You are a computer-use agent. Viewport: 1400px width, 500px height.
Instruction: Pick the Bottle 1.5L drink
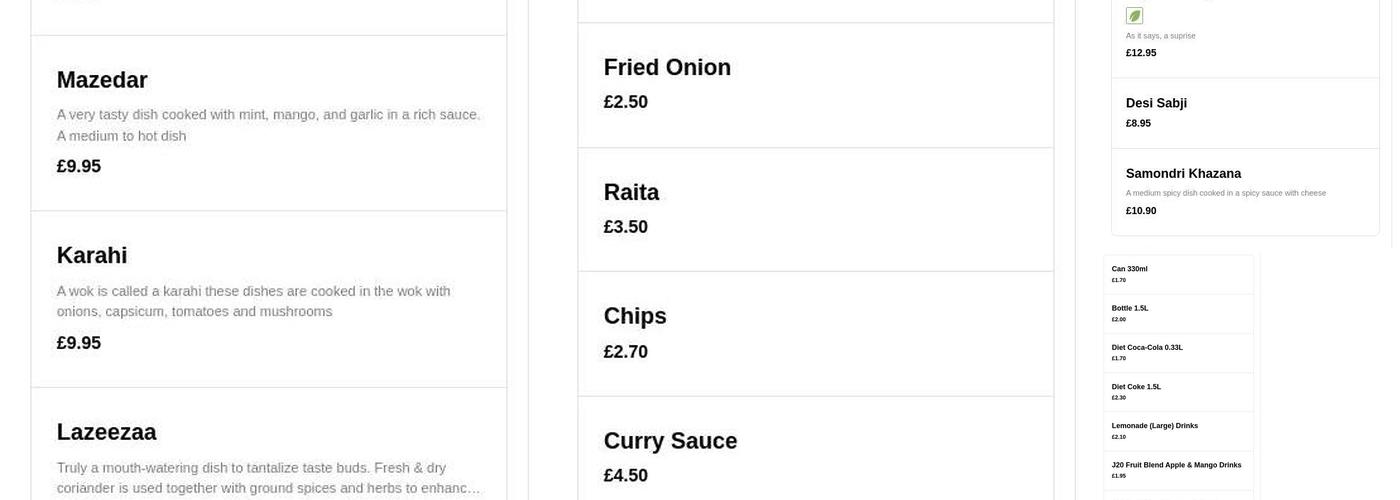1130,308
